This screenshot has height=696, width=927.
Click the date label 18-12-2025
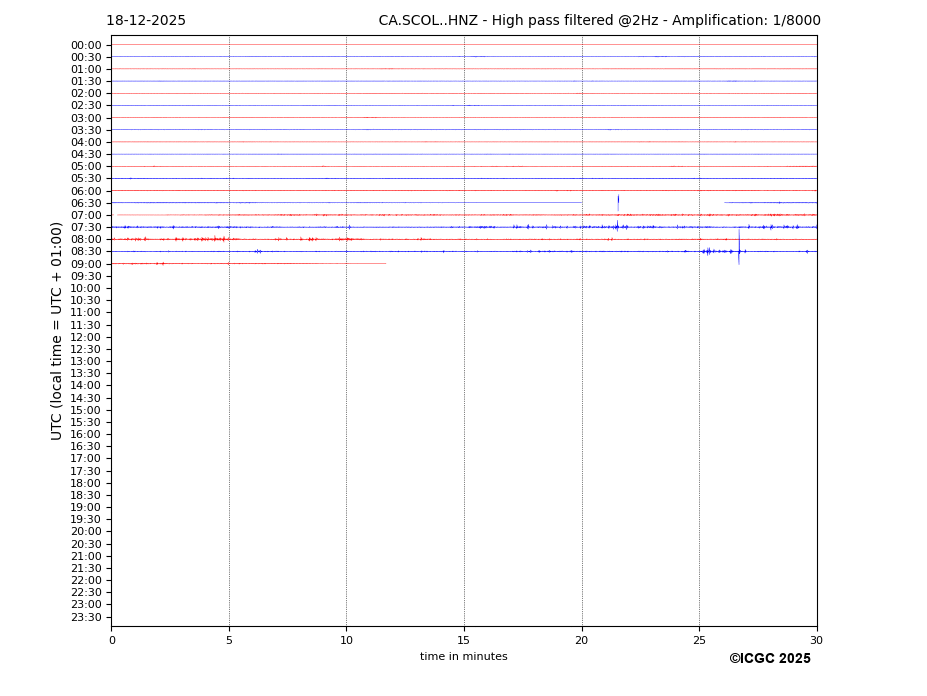click(x=146, y=21)
